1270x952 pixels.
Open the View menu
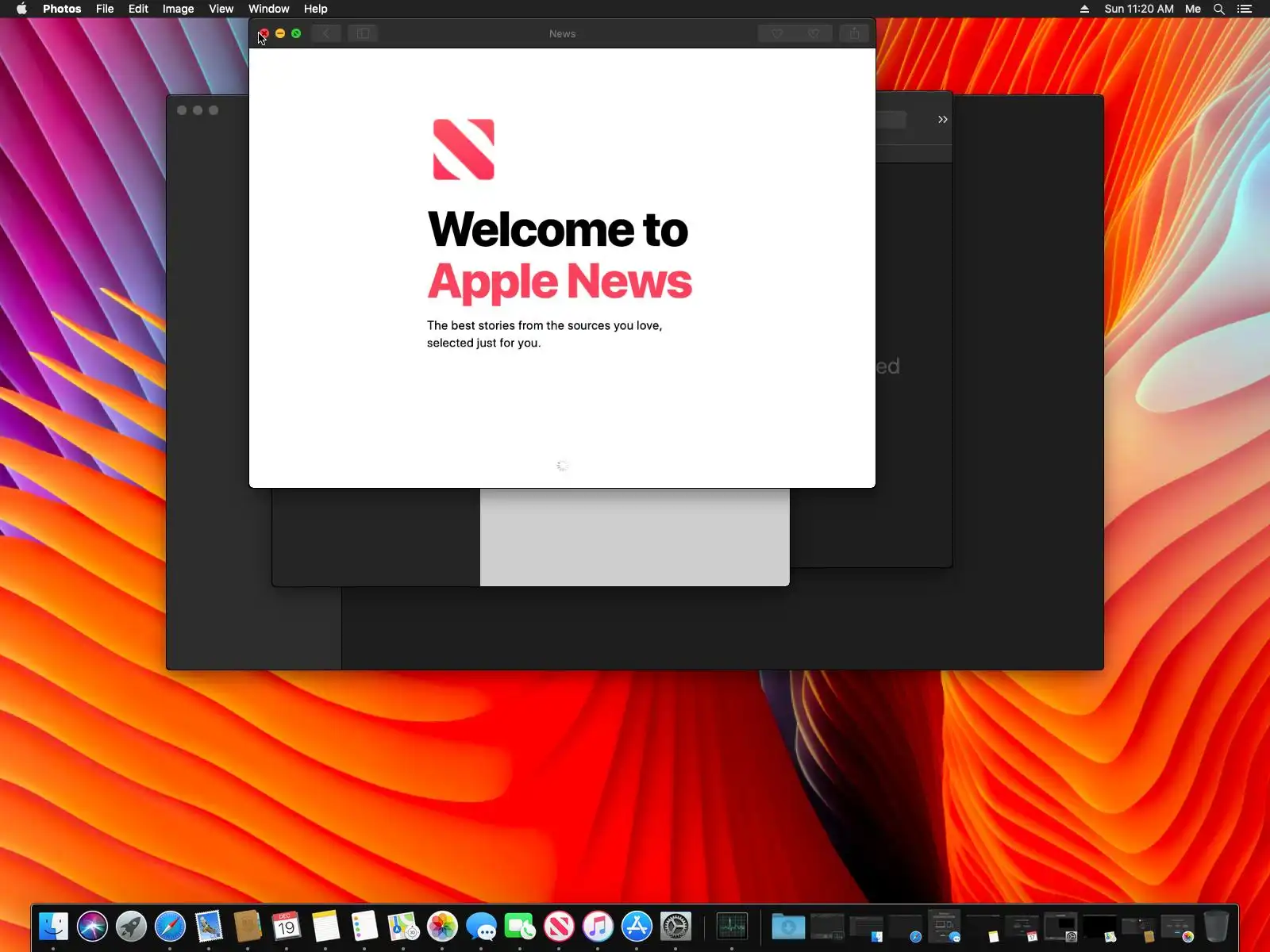pos(221,9)
